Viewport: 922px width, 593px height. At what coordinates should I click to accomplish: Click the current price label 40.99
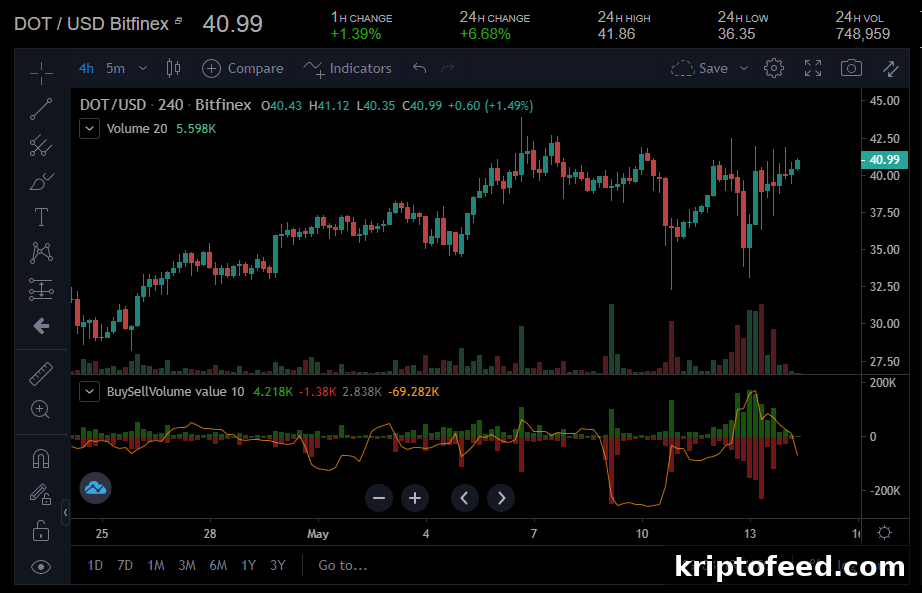point(884,159)
